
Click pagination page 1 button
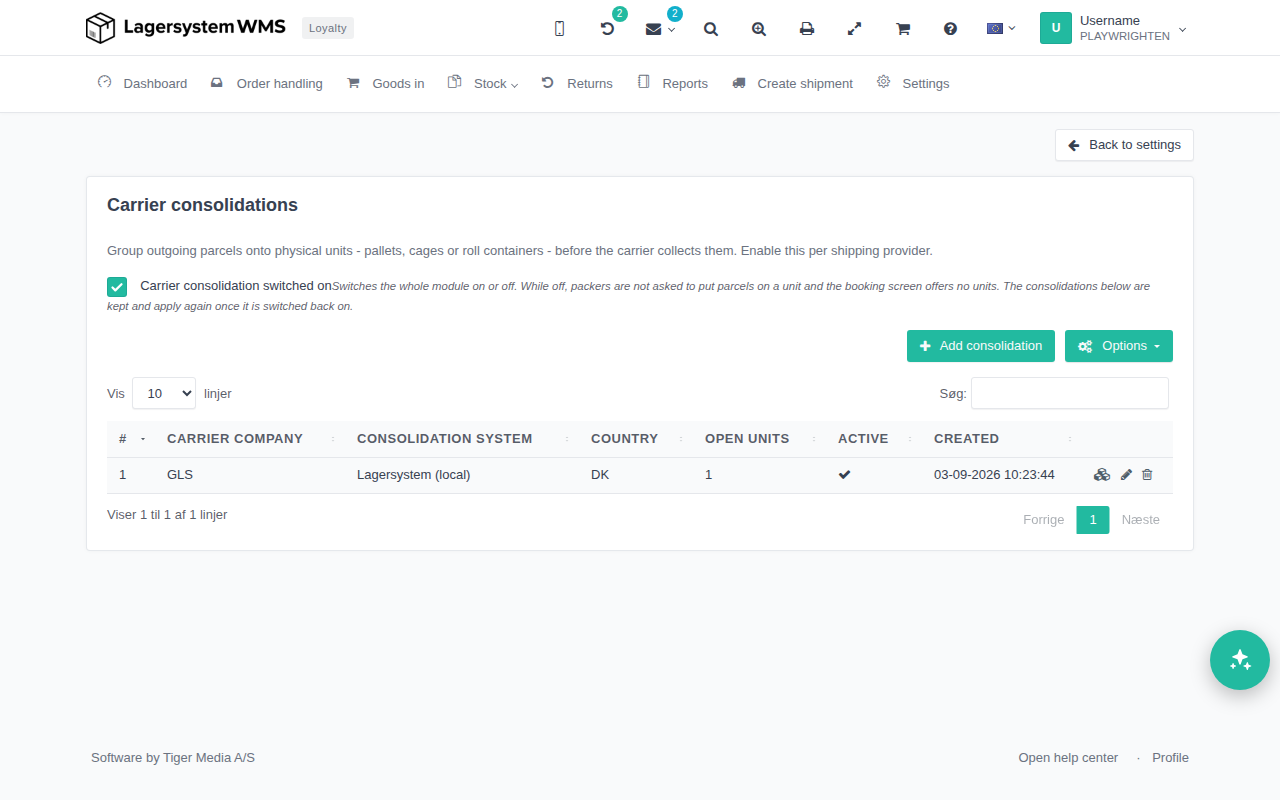pos(1093,520)
